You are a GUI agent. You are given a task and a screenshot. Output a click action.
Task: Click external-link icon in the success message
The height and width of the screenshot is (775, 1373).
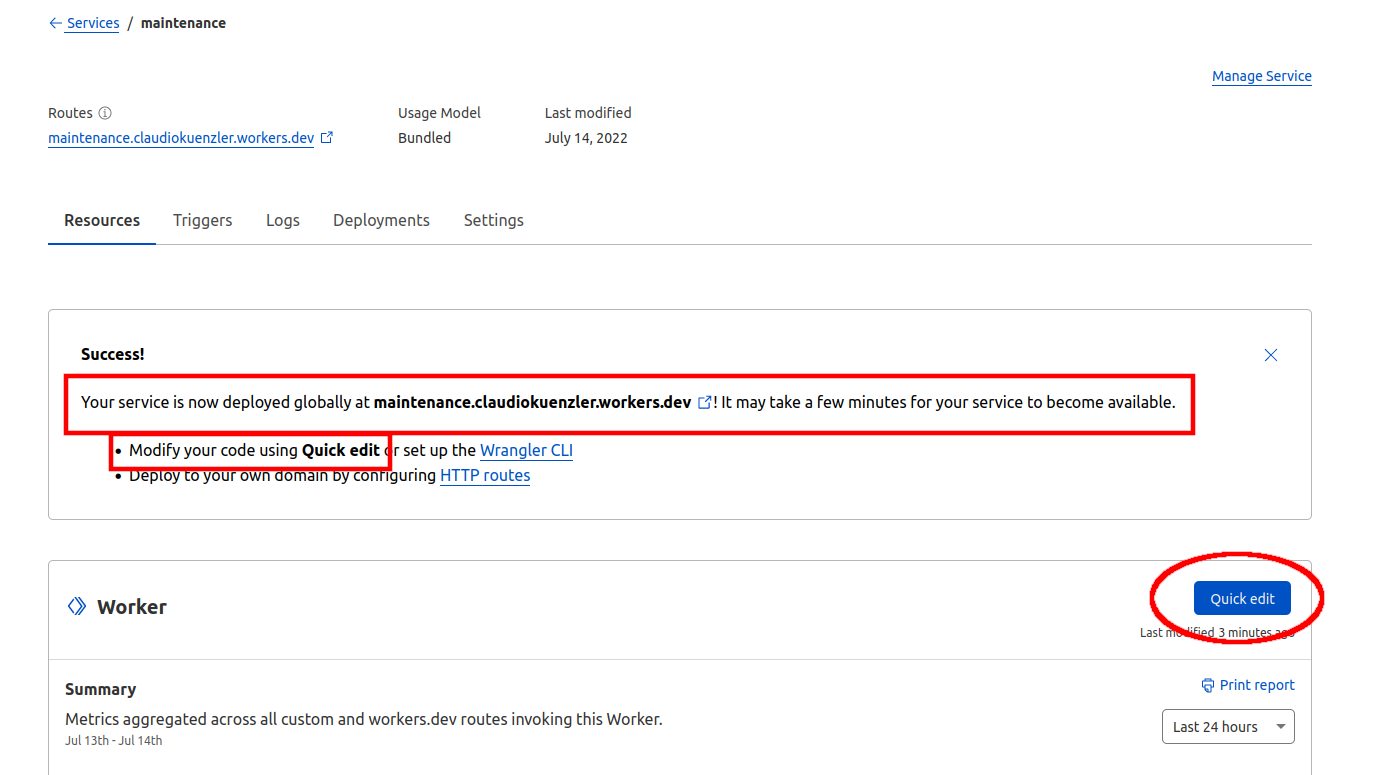tap(705, 402)
